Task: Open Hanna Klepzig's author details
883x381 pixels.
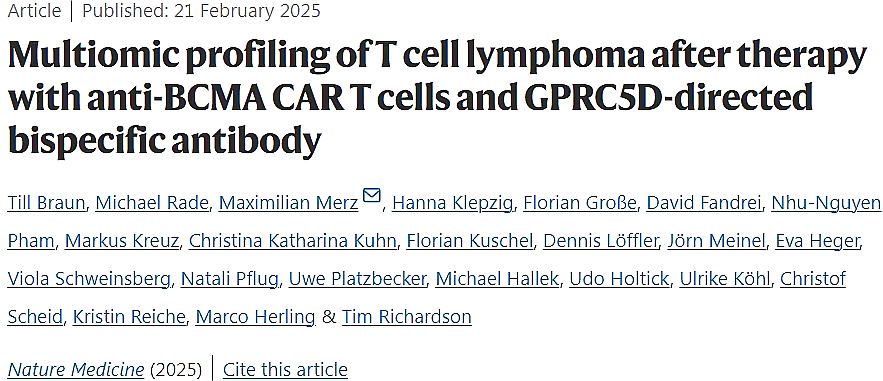Action: 452,203
